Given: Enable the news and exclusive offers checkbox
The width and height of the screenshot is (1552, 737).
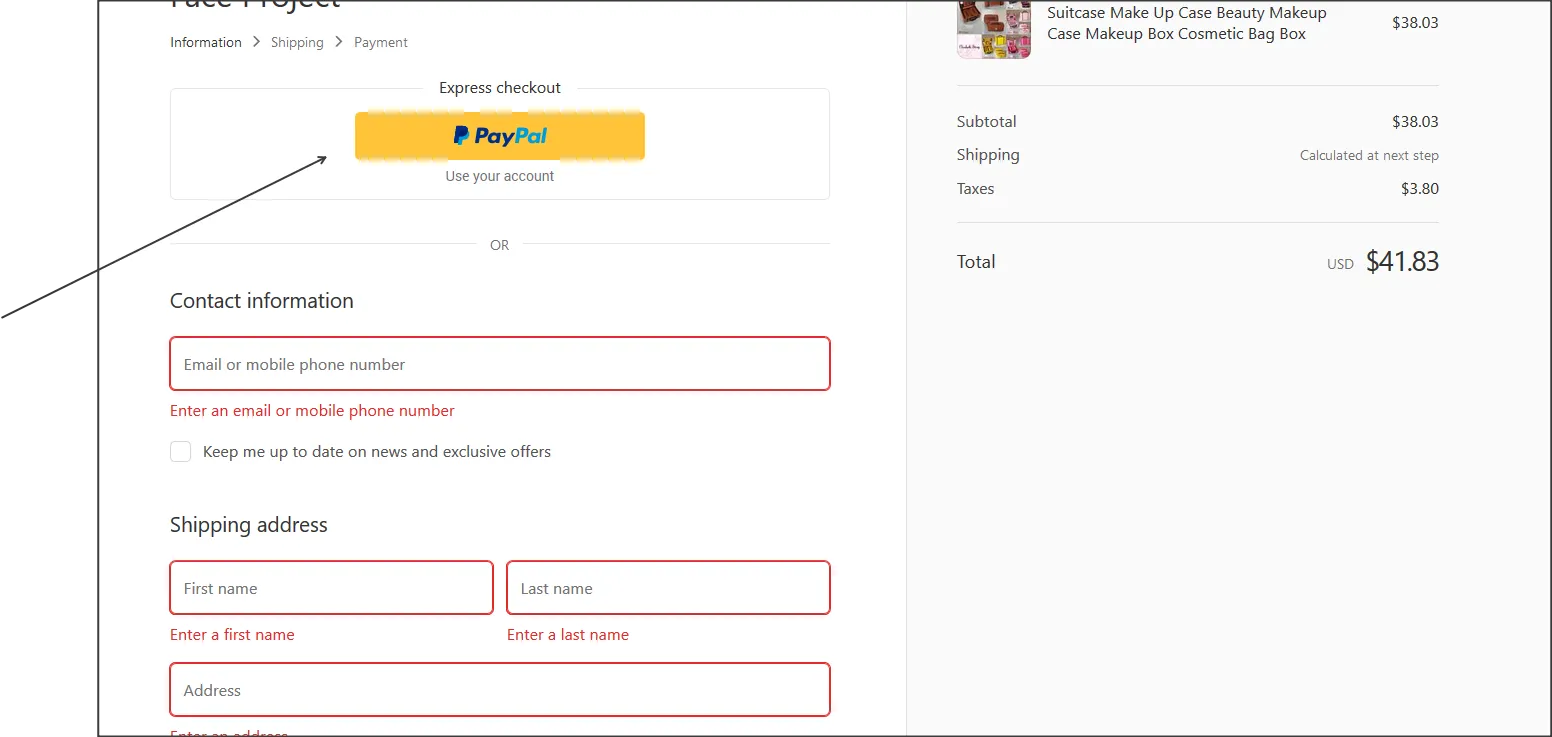Looking at the screenshot, I should pyautogui.click(x=180, y=451).
